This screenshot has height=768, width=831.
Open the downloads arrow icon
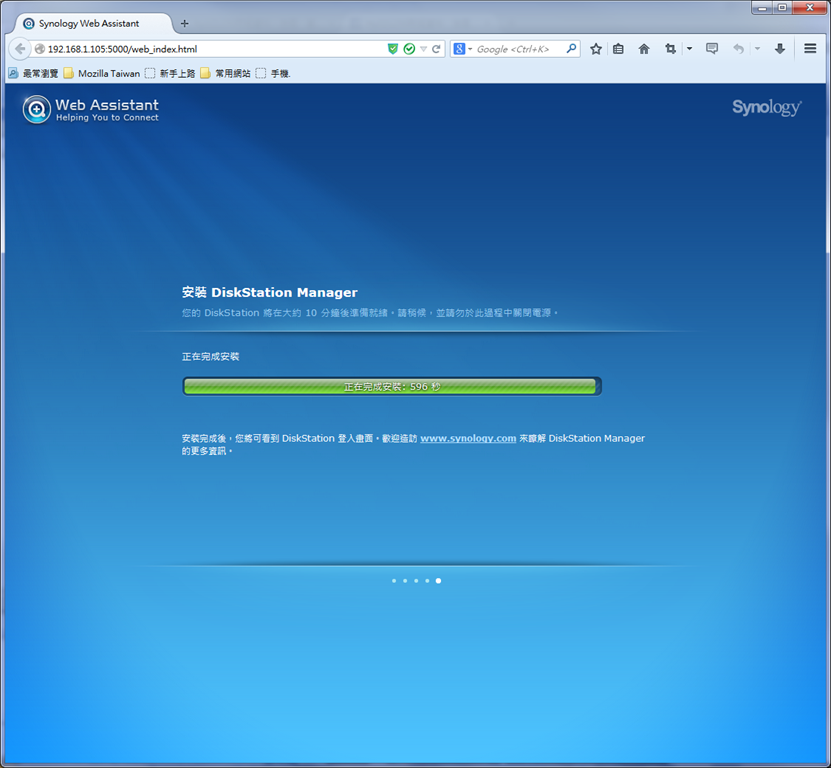coord(780,49)
